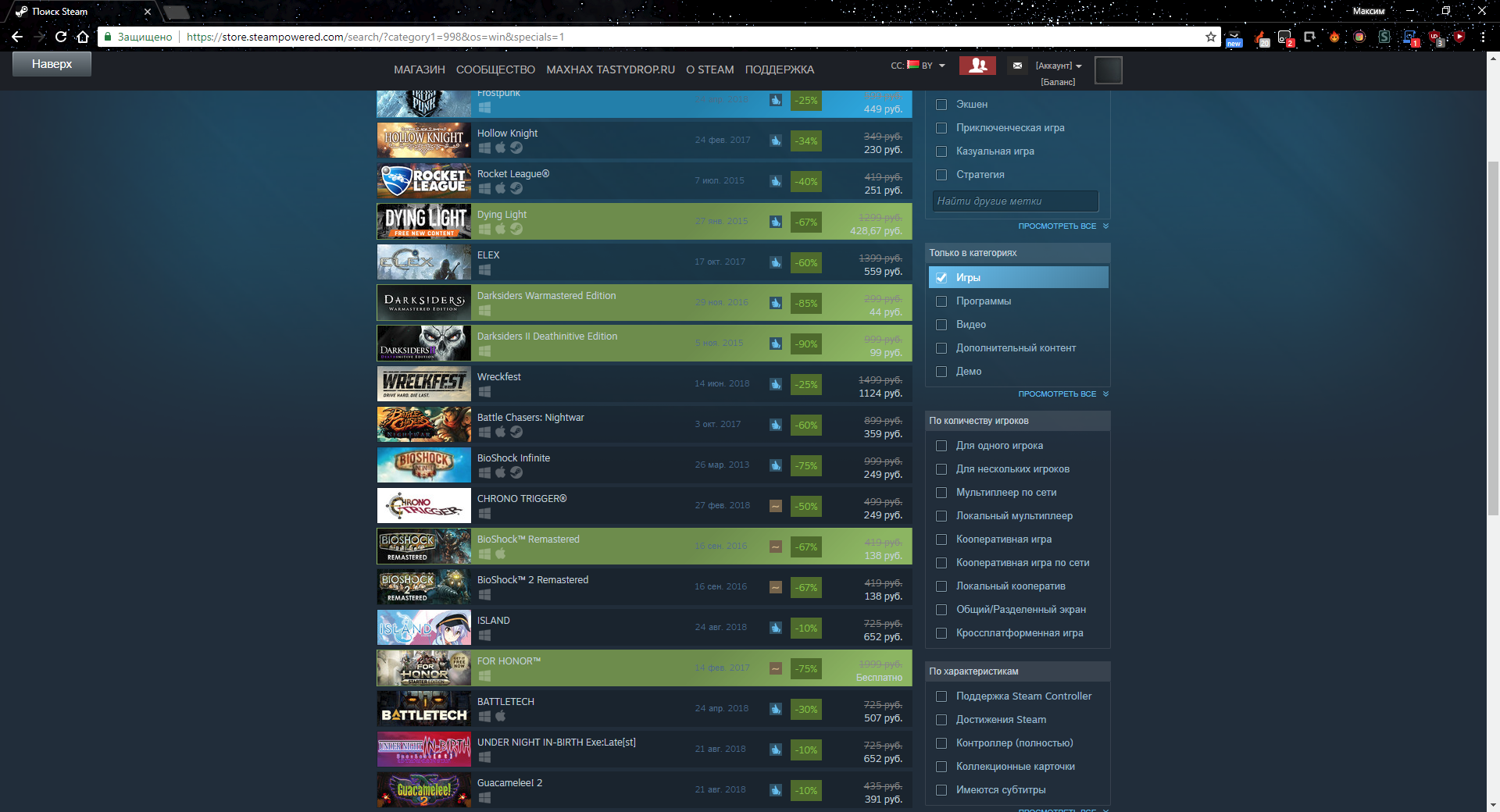Click the [Баланс] wallet link

click(1058, 82)
